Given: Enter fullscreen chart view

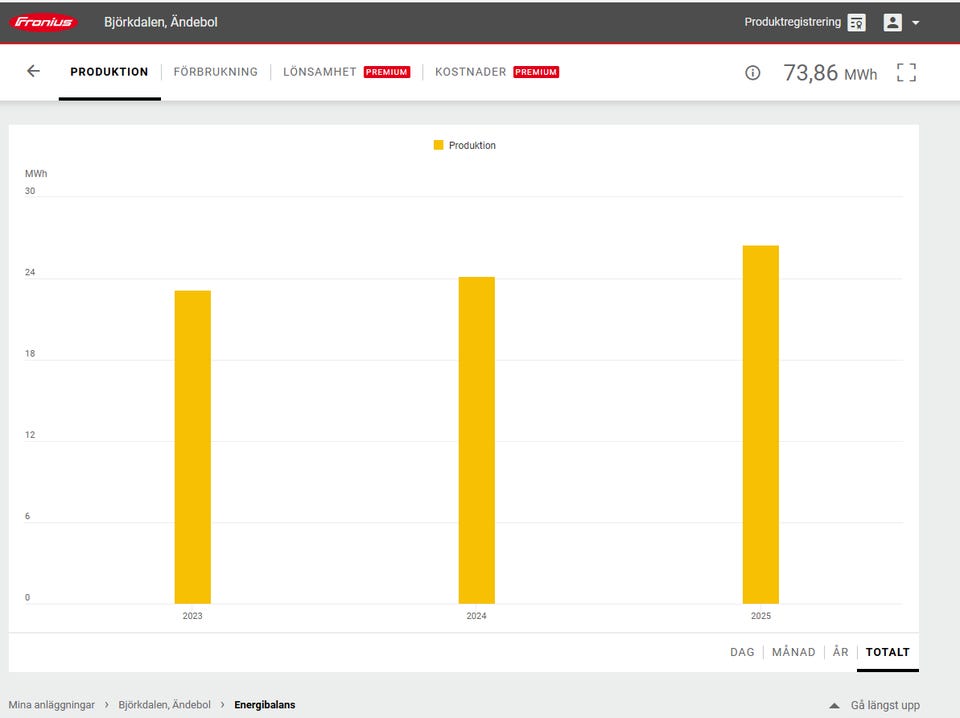Looking at the screenshot, I should click(x=906, y=72).
